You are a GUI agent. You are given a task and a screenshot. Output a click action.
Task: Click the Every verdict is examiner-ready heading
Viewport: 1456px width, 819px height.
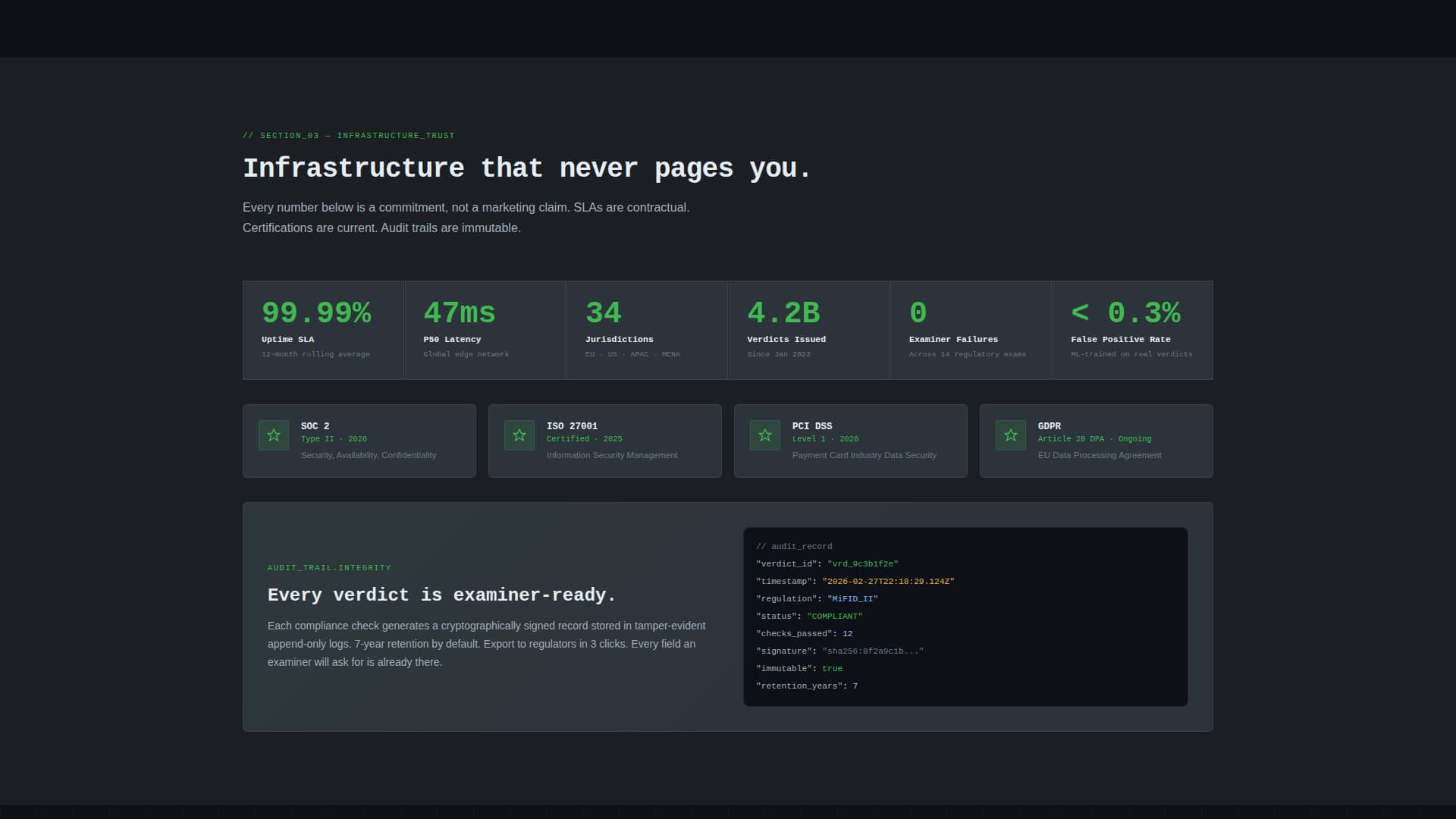(441, 595)
